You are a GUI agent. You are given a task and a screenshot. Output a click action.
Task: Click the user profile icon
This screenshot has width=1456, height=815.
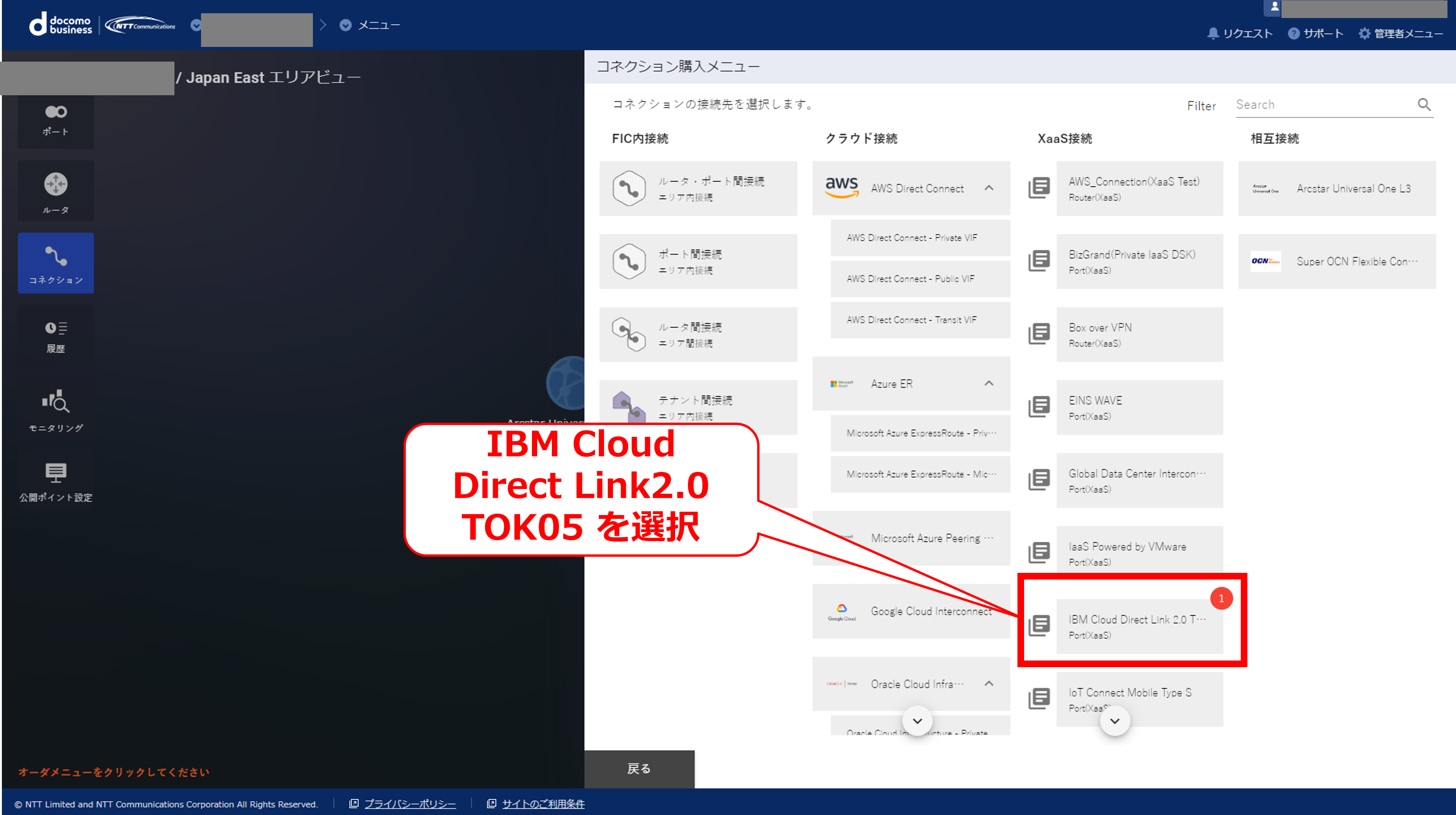[1274, 7]
